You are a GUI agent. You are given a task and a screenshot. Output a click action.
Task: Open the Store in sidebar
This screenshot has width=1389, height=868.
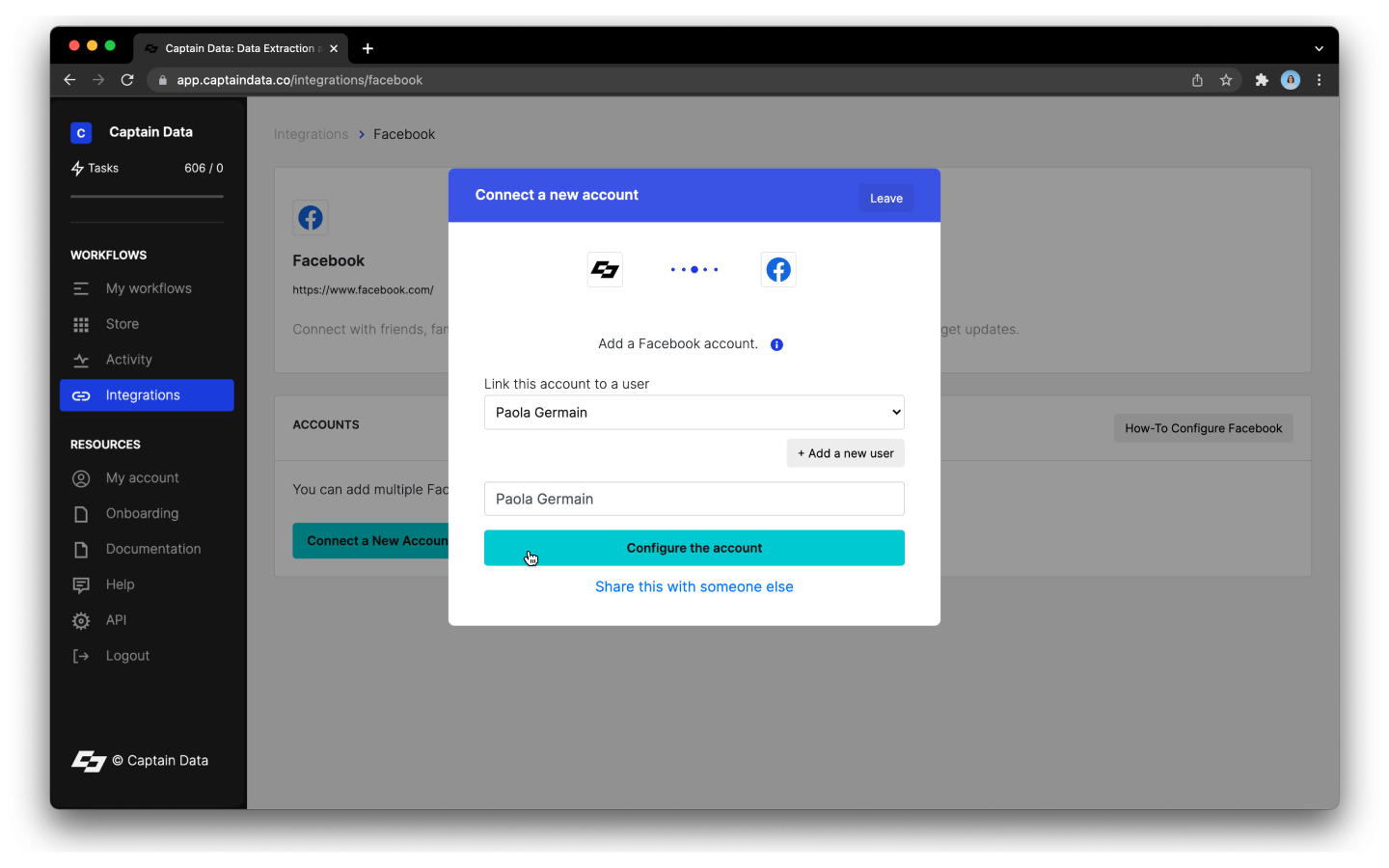147,324
